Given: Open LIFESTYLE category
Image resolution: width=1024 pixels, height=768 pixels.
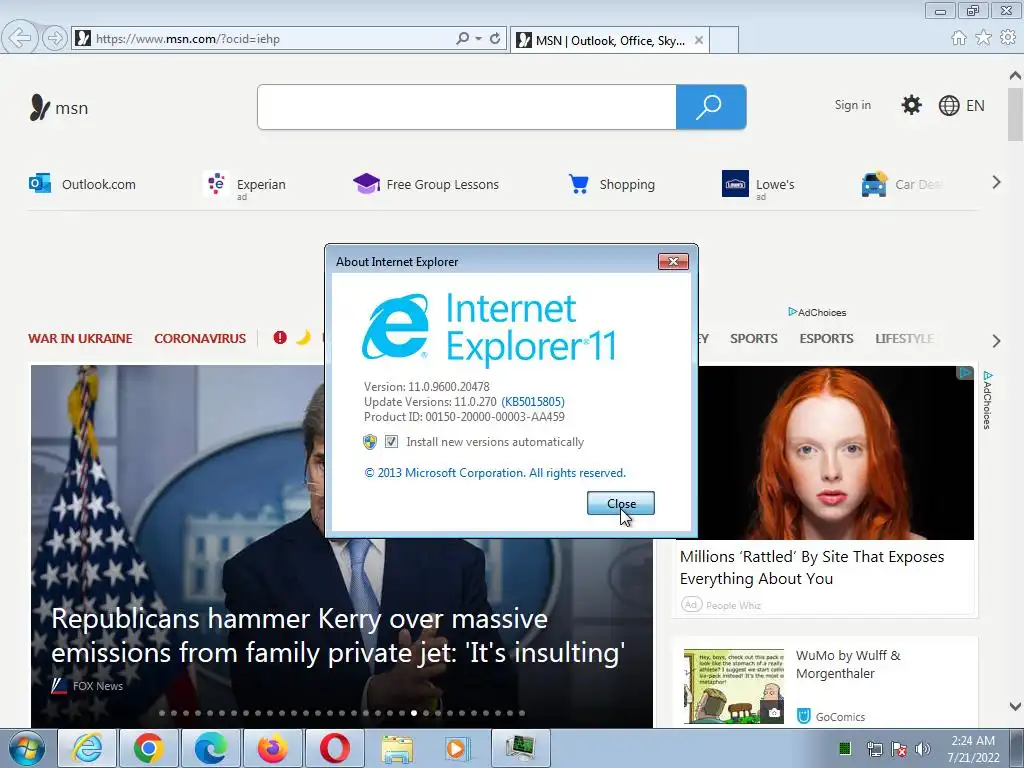Looking at the screenshot, I should click(x=904, y=338).
